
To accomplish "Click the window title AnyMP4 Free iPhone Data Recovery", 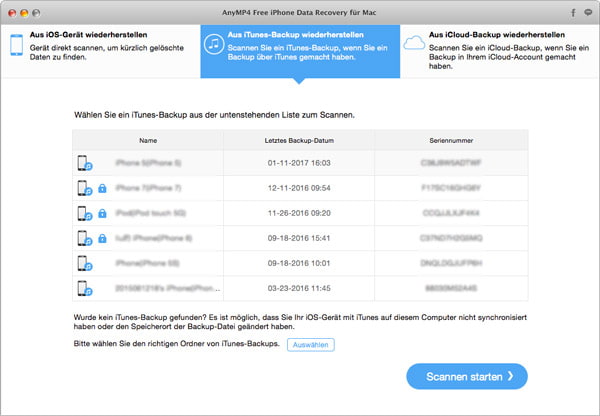I will [x=299, y=13].
